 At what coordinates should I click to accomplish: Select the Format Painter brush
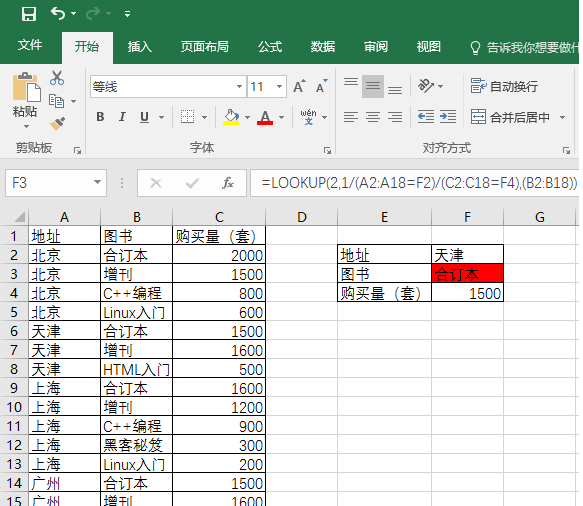pyautogui.click(x=57, y=123)
